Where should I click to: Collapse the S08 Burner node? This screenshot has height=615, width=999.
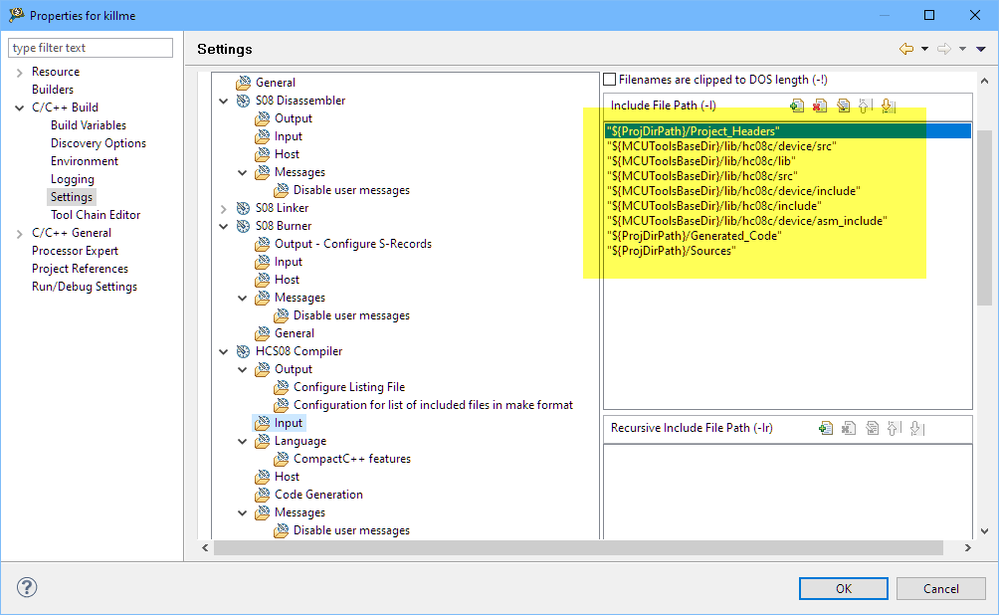pyautogui.click(x=224, y=226)
